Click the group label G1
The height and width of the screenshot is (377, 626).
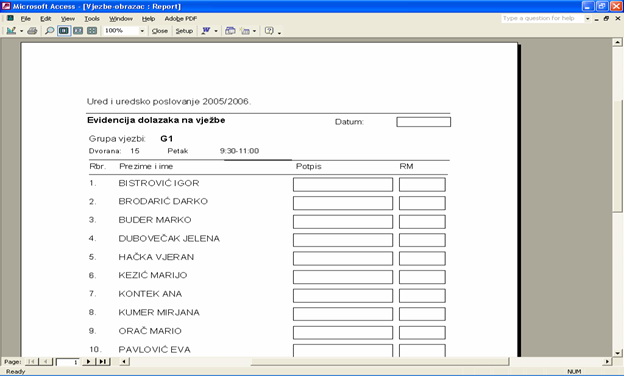(166, 139)
